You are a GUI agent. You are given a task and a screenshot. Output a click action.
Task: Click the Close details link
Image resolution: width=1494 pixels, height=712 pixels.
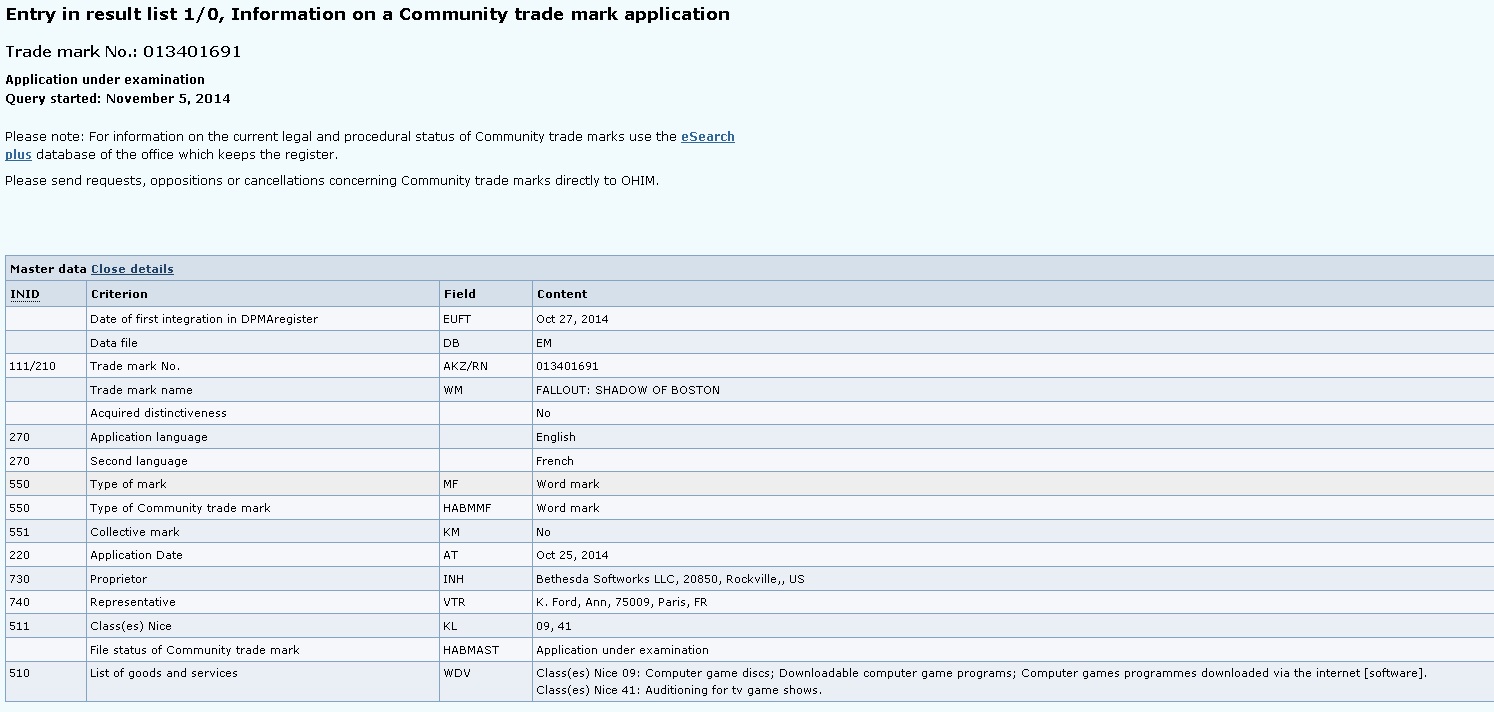coord(132,269)
